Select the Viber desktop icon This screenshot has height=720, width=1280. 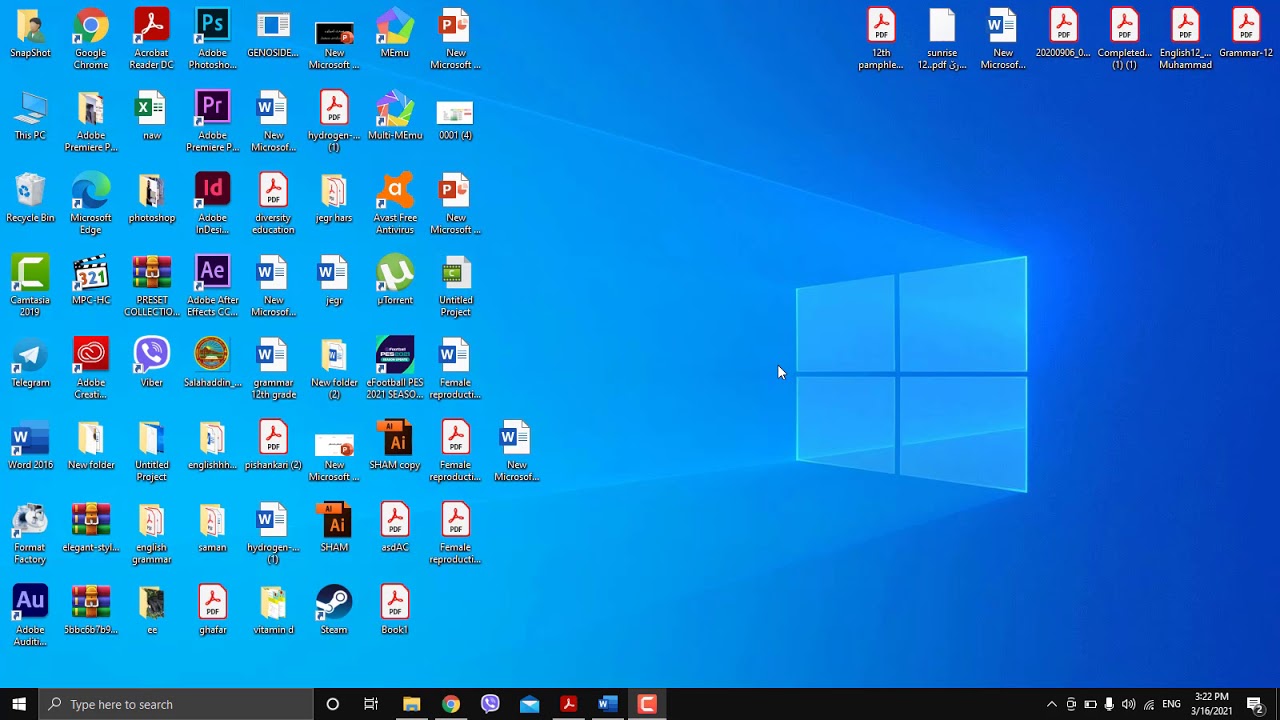point(152,363)
